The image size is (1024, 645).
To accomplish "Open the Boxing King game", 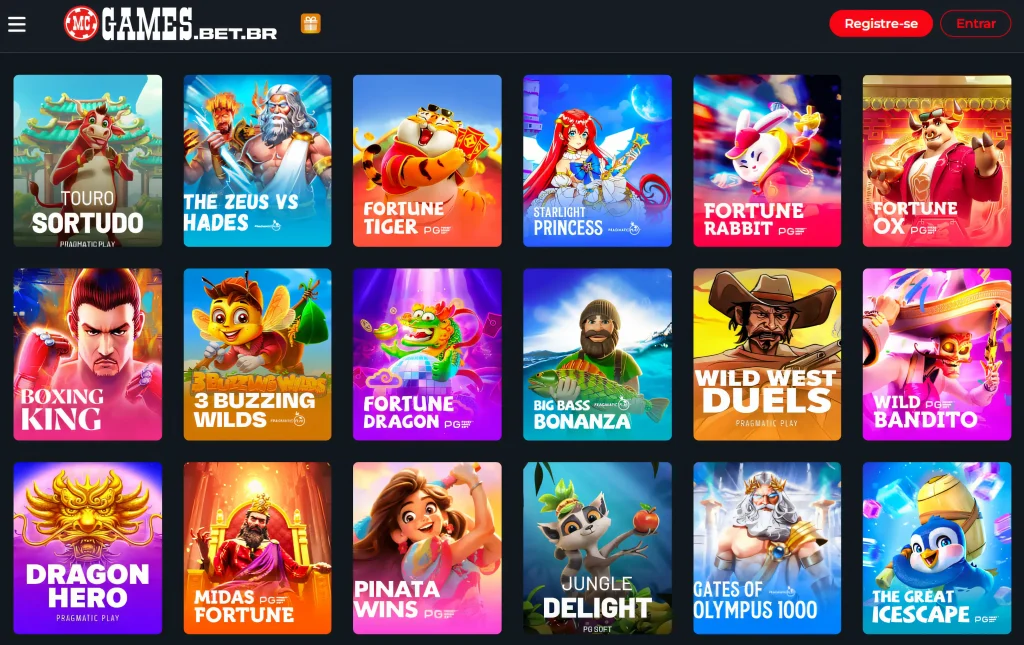I will (88, 354).
